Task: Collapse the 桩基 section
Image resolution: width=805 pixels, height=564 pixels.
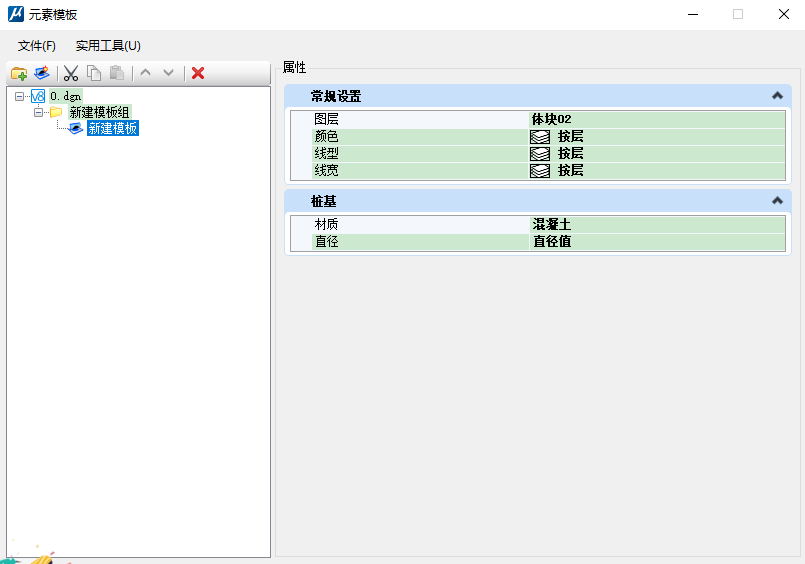Action: pos(776,201)
